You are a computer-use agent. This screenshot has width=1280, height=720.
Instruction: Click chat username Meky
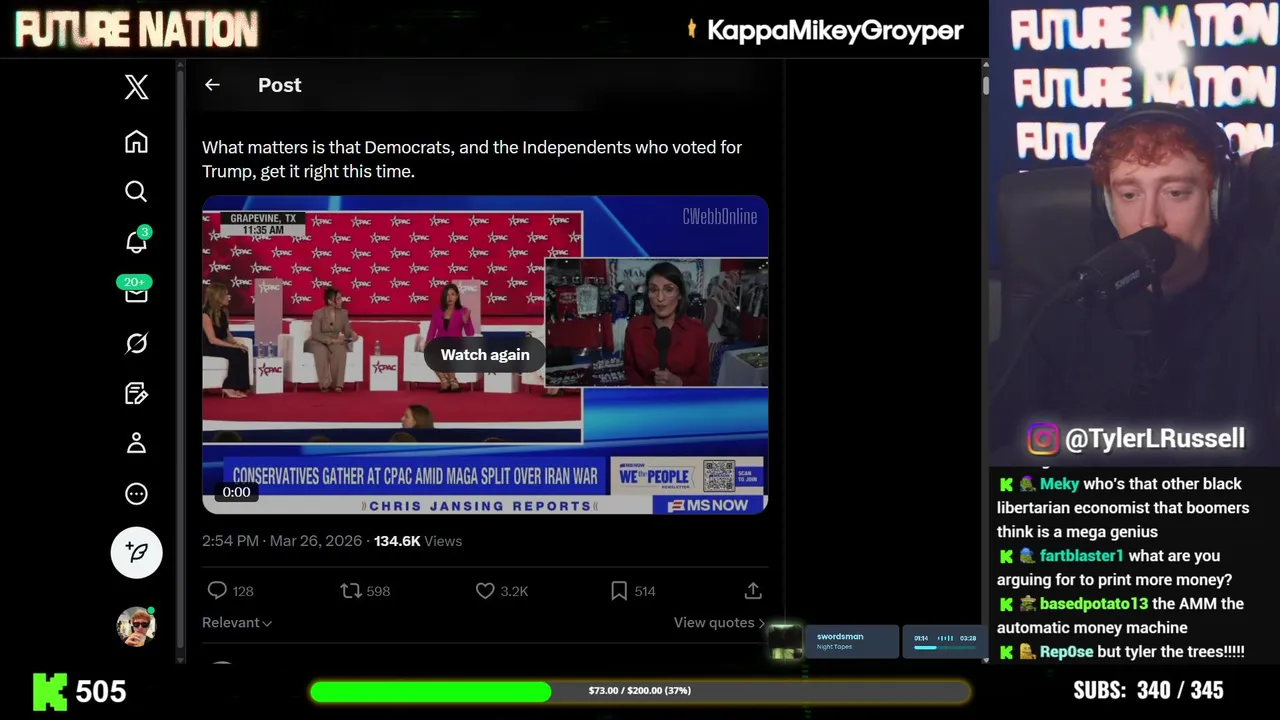click(x=1059, y=484)
